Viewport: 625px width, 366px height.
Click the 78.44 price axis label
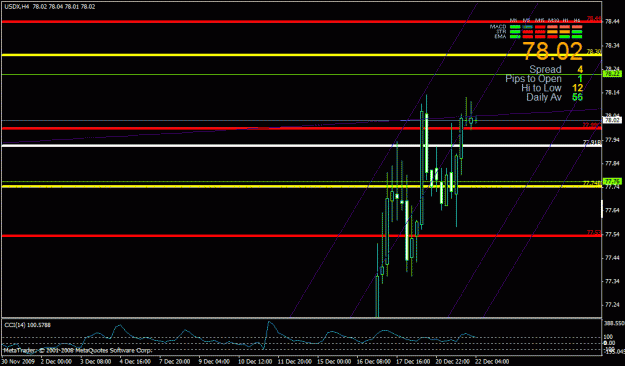point(612,22)
